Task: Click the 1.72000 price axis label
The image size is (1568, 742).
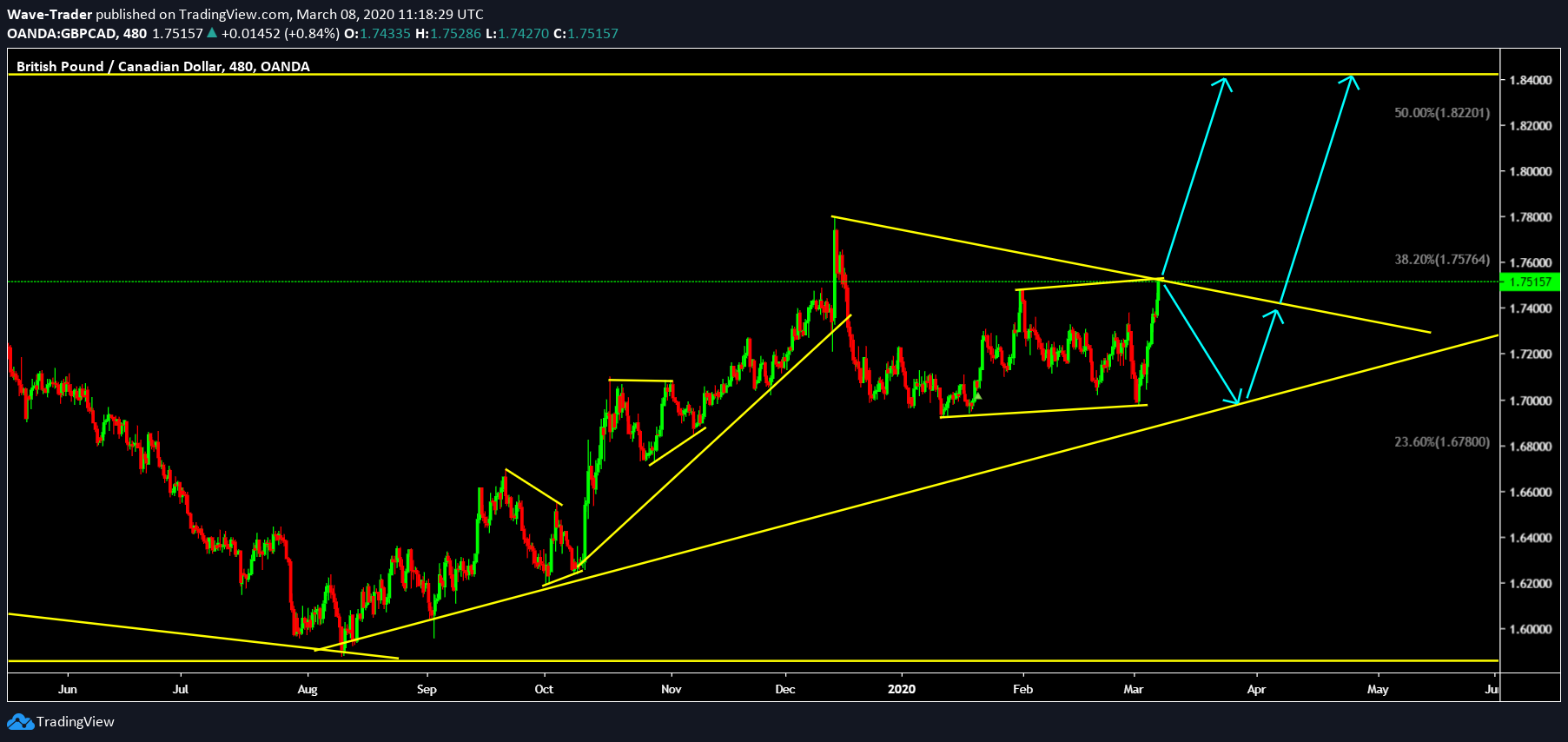Action: click(x=1531, y=354)
